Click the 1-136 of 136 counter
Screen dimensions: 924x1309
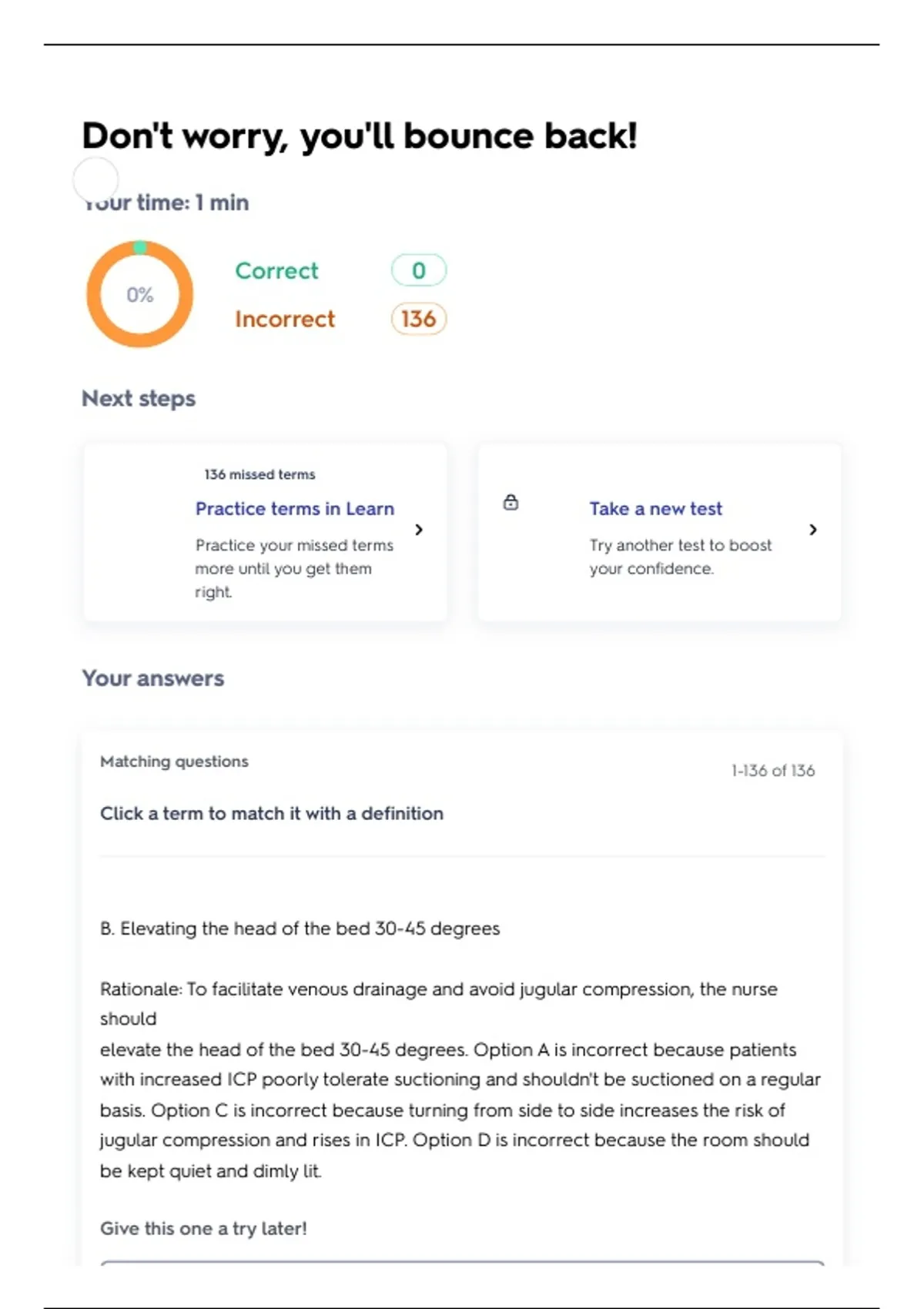[772, 771]
